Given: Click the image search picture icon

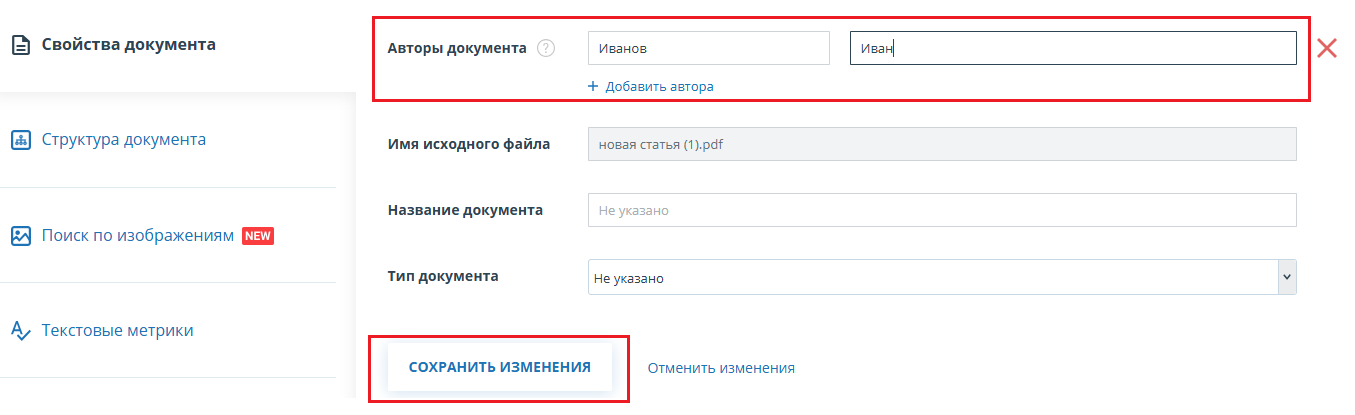Looking at the screenshot, I should coord(20,236).
